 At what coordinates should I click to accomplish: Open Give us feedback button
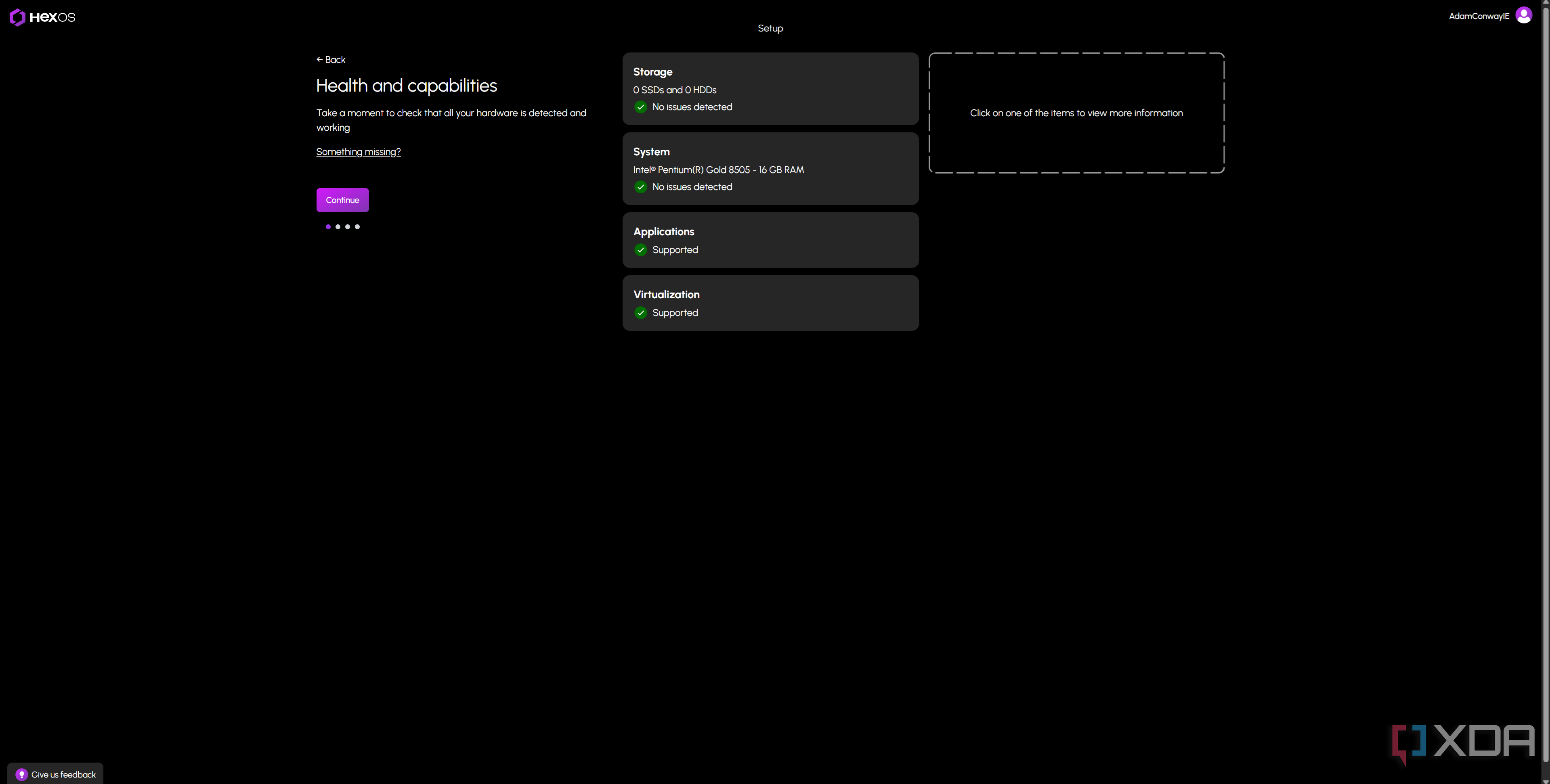(x=55, y=774)
